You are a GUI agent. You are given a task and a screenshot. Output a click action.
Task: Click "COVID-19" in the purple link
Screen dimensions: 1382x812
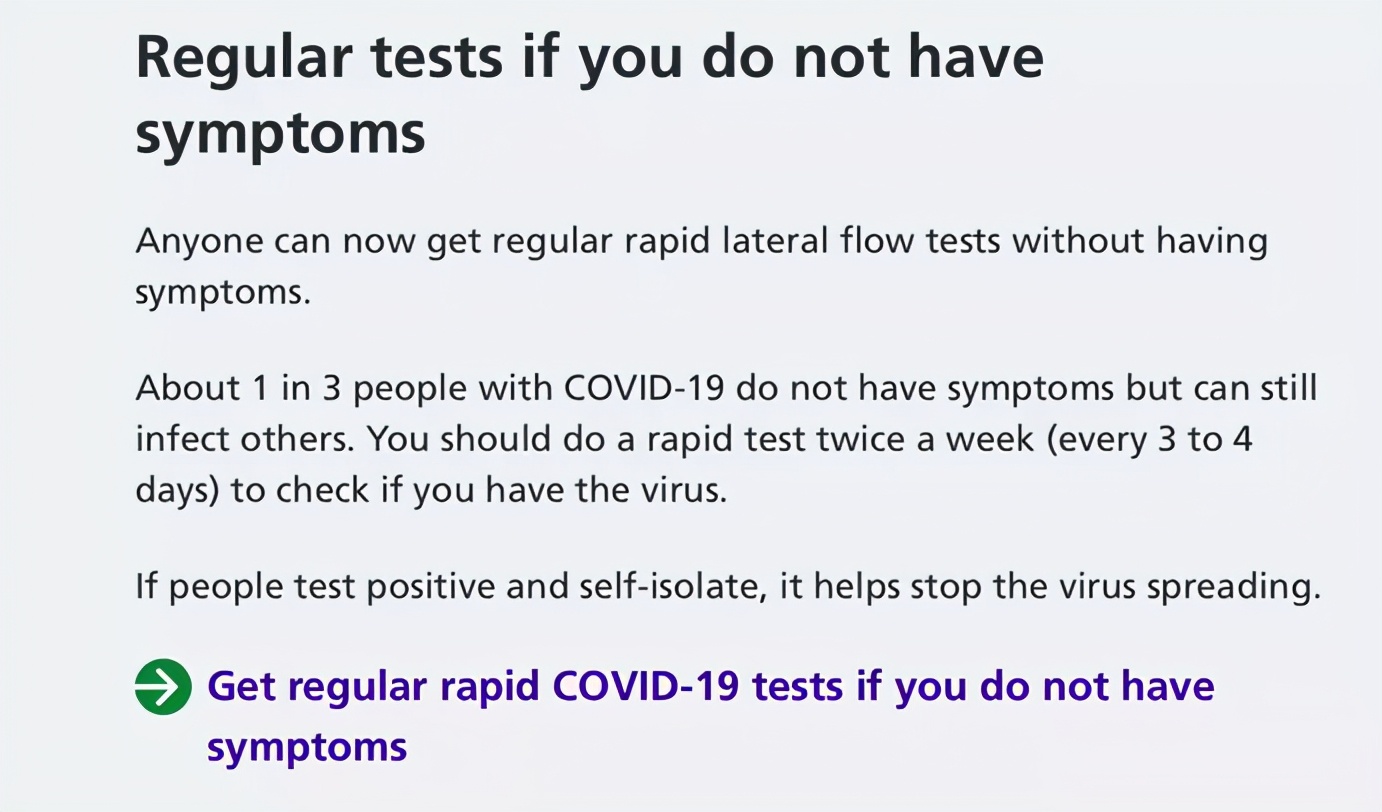pos(646,688)
